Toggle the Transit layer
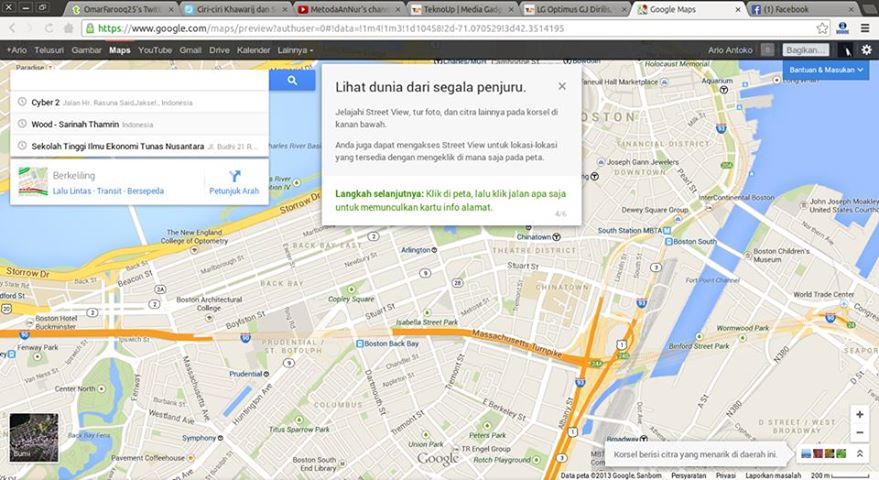The width and height of the screenshot is (879, 480). [109, 191]
